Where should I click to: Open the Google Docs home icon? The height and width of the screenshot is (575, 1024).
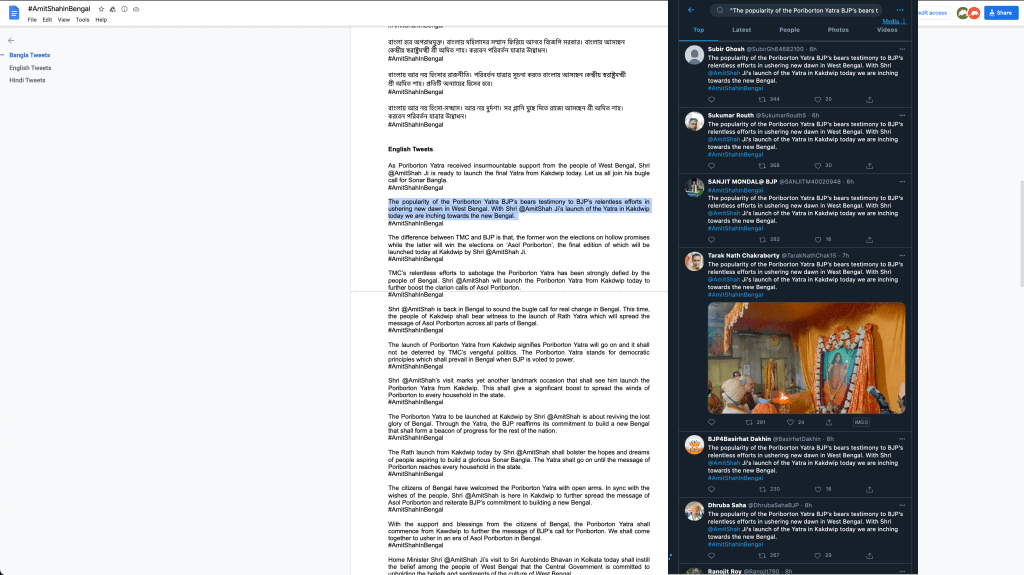click(x=14, y=13)
